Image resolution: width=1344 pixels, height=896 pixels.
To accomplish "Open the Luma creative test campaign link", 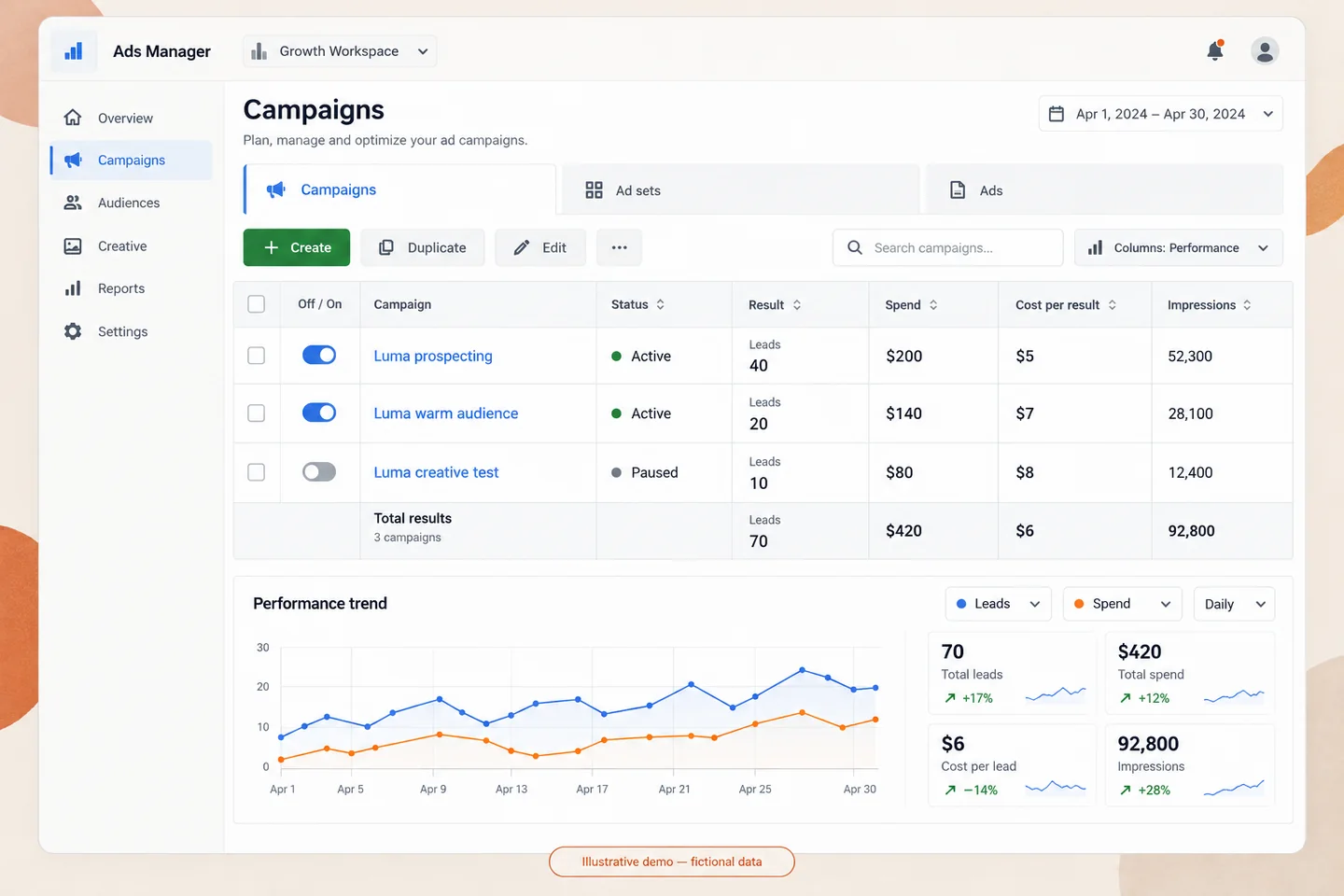I will [x=436, y=472].
